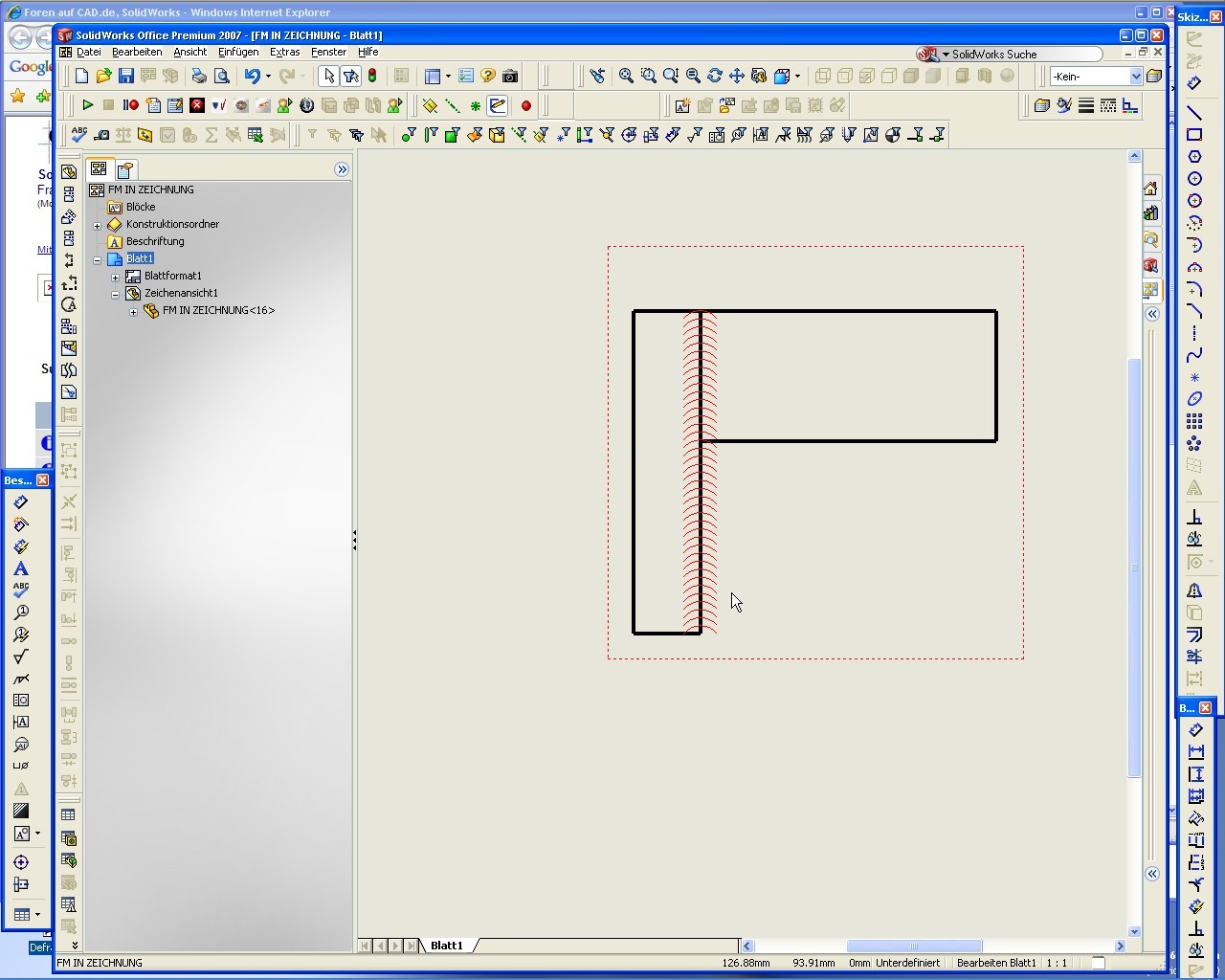
Task: Collapse the Blatt1 tree node
Action: tap(97, 259)
